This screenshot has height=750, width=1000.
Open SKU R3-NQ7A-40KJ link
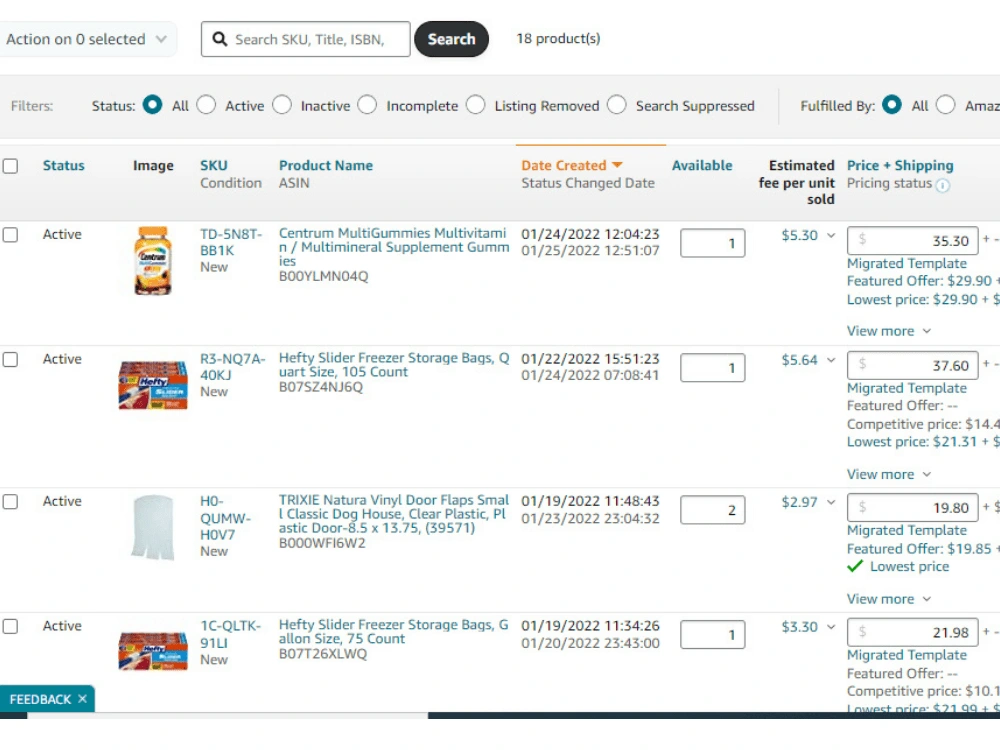coord(233,367)
